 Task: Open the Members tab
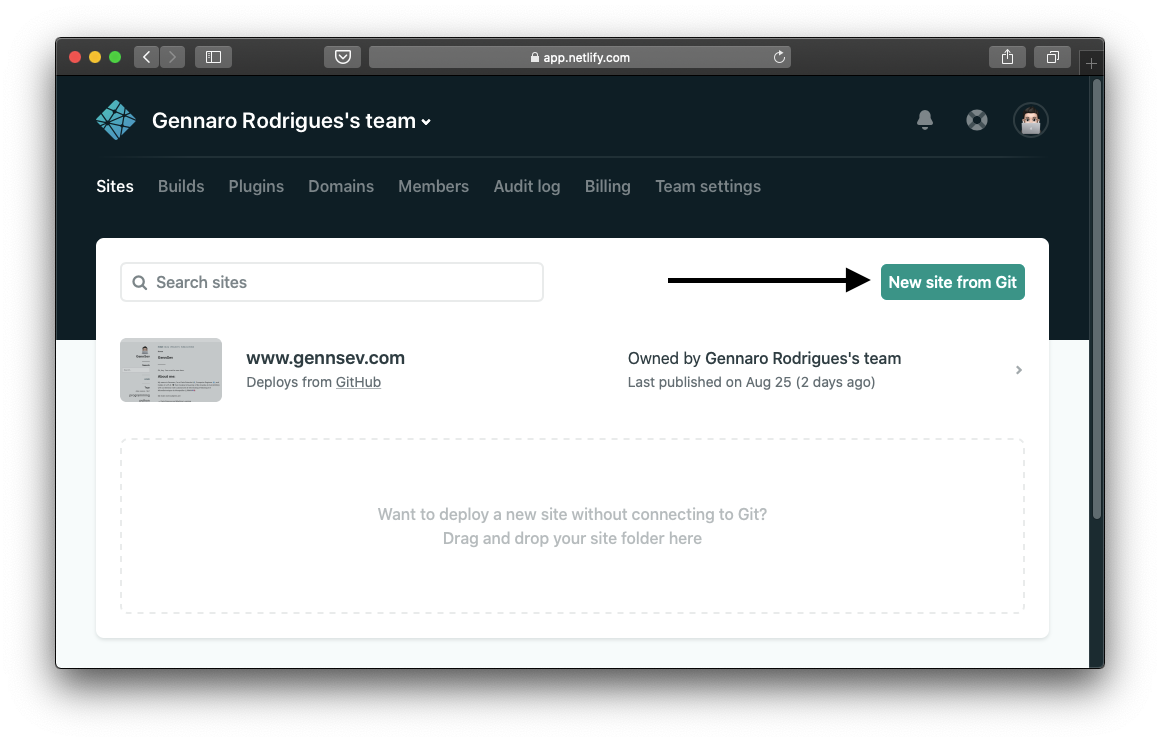pyautogui.click(x=434, y=186)
